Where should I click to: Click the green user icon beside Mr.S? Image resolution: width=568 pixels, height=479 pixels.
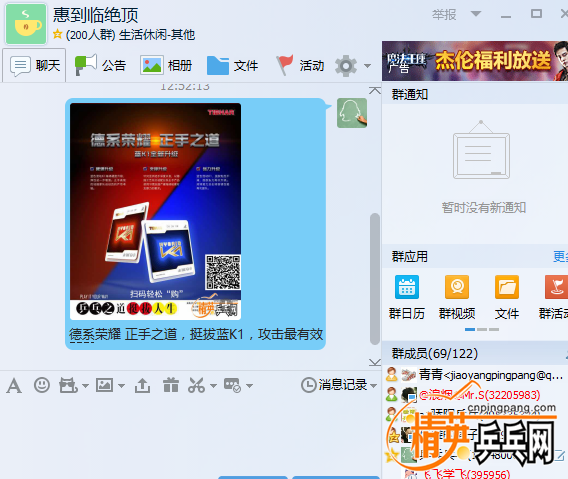pyautogui.click(x=392, y=395)
